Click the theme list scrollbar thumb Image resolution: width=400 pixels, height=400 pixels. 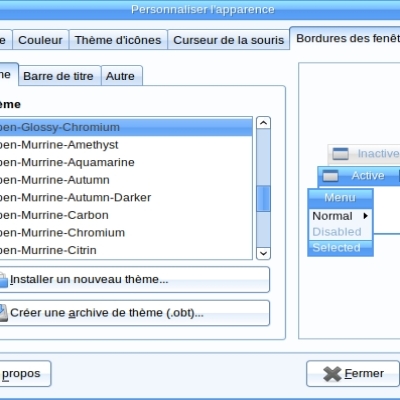click(x=263, y=198)
